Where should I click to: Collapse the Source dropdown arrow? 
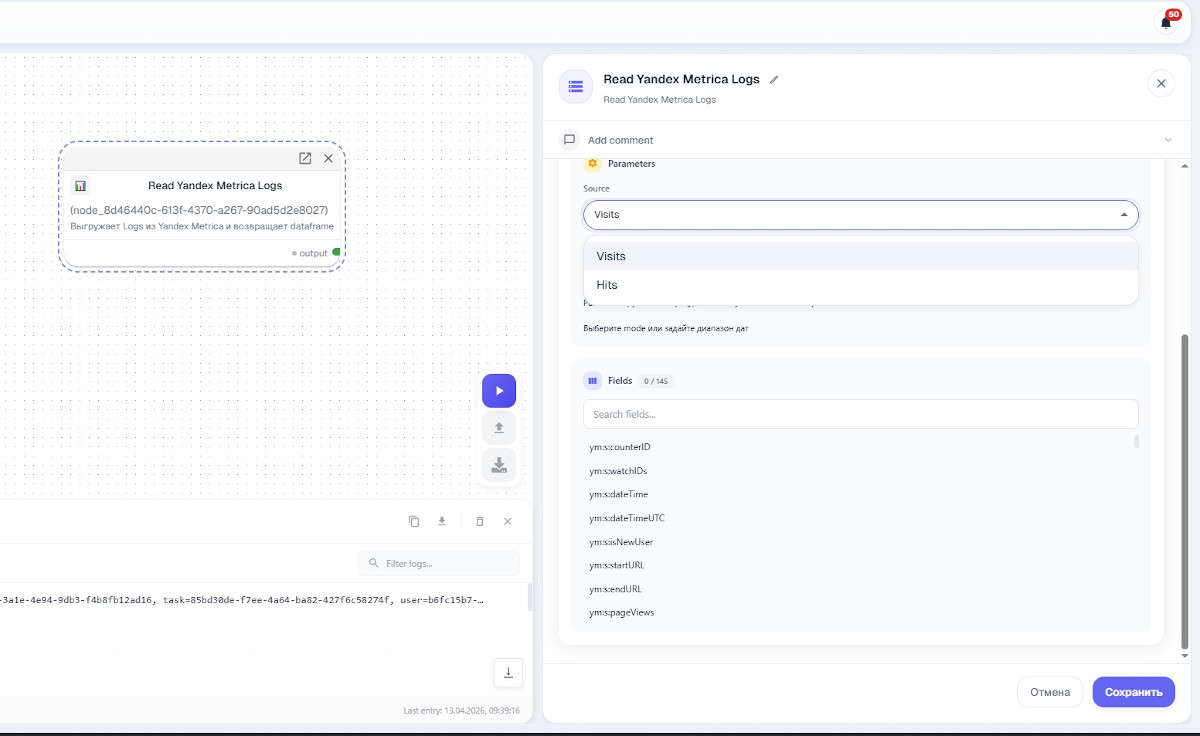(x=1123, y=215)
